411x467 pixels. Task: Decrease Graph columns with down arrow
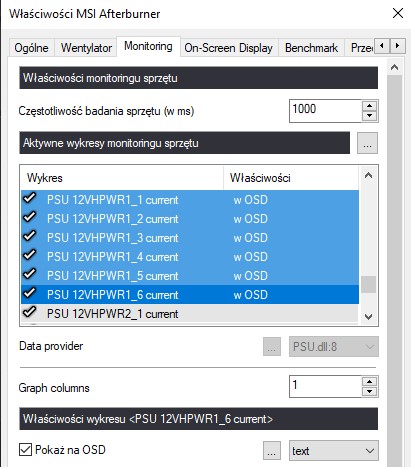369,392
